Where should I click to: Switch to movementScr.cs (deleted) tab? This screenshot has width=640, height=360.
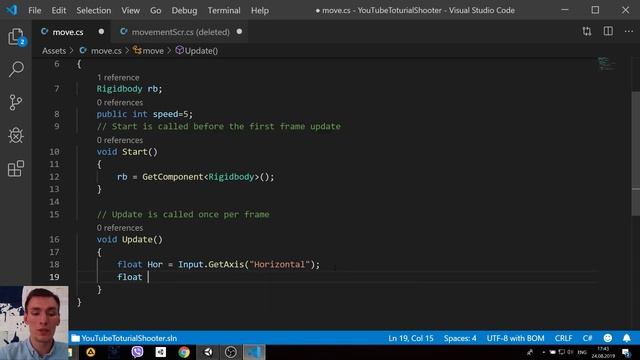click(180, 32)
